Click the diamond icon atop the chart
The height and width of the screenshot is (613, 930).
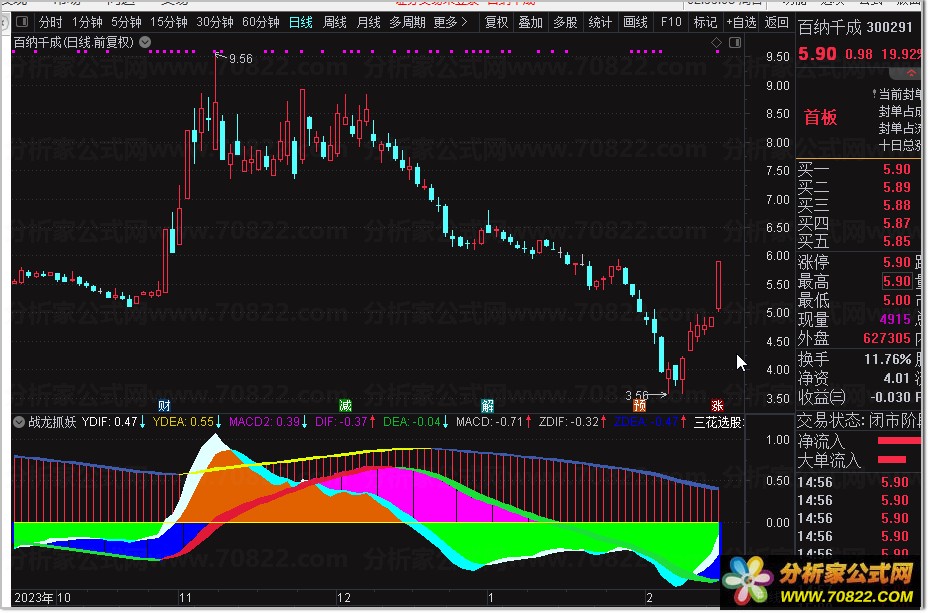[716, 42]
